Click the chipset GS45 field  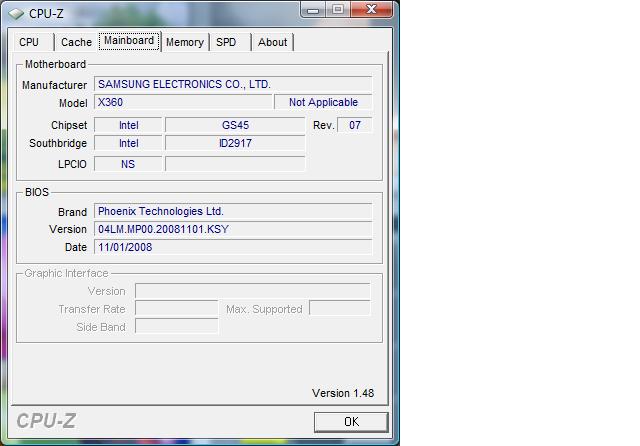click(235, 125)
